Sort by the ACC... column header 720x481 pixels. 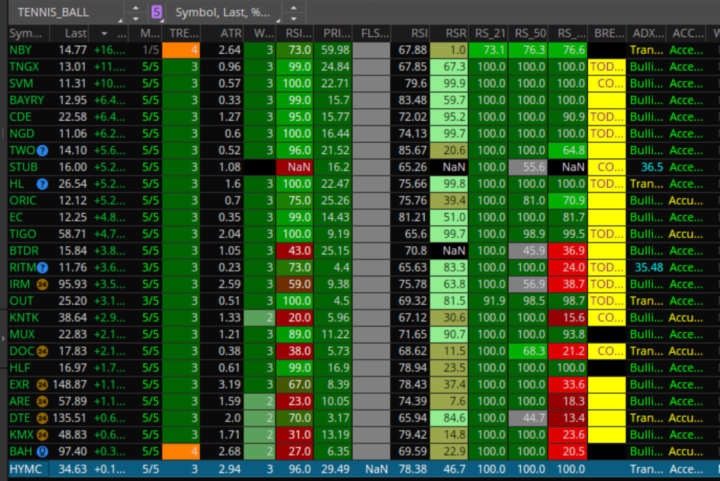pyautogui.click(x=686, y=34)
